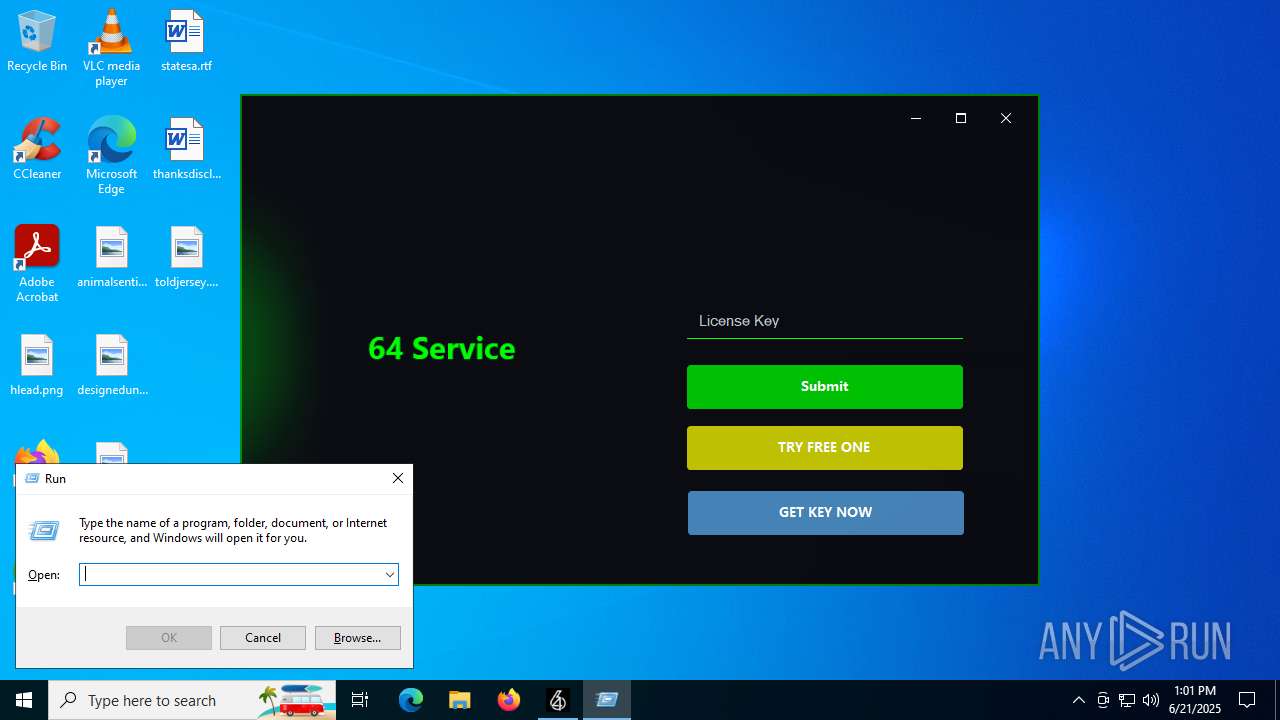Show hidden system tray icons
This screenshot has width=1280, height=720.
1078,700
